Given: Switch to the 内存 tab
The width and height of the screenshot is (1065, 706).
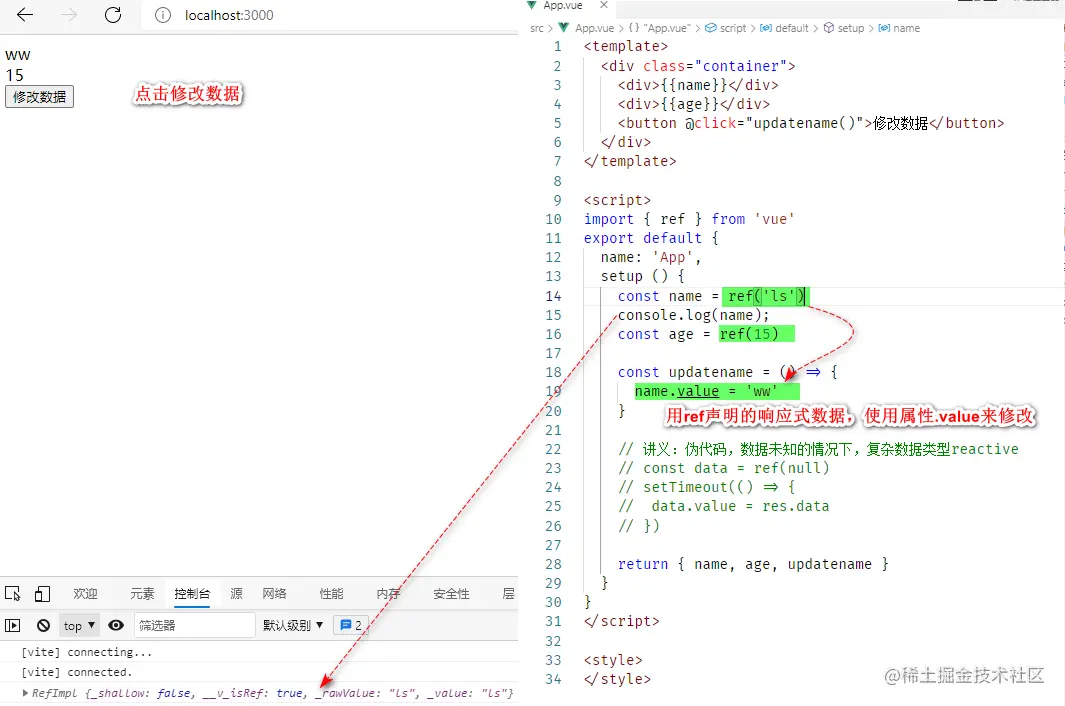Looking at the screenshot, I should 389,594.
